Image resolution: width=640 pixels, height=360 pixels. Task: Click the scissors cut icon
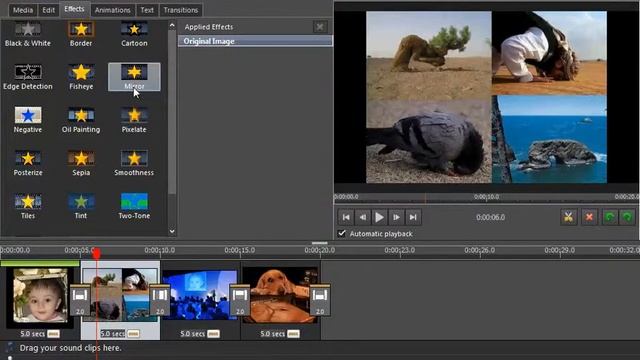568,217
